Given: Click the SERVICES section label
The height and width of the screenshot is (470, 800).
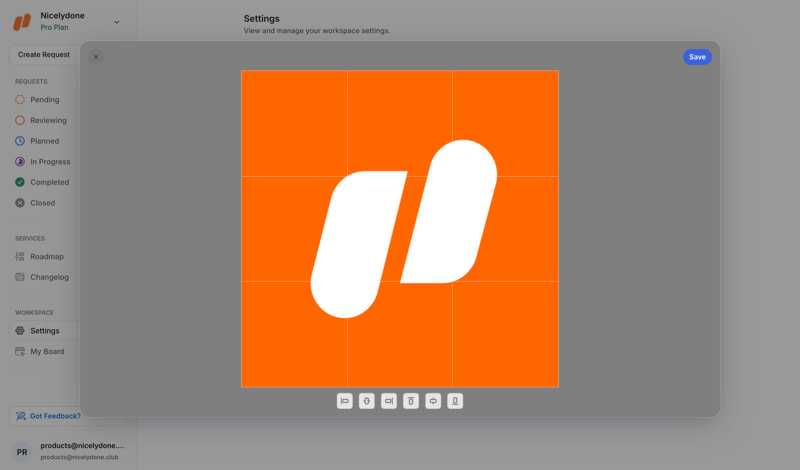Looking at the screenshot, I should tap(30, 238).
